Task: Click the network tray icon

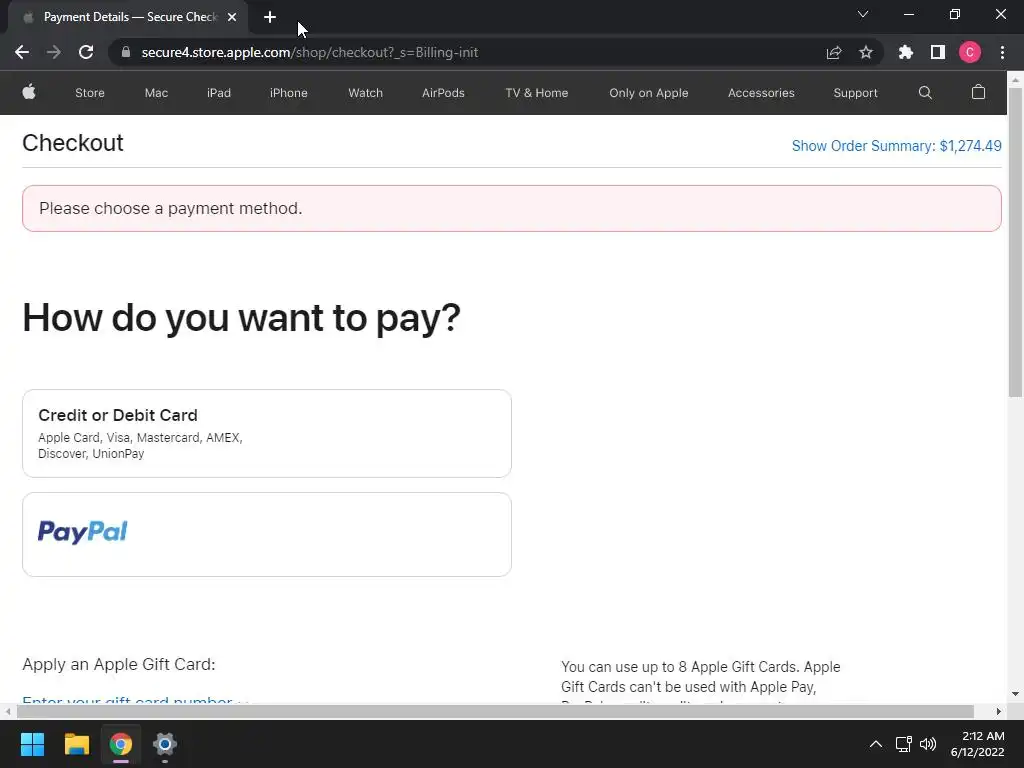Action: [903, 744]
